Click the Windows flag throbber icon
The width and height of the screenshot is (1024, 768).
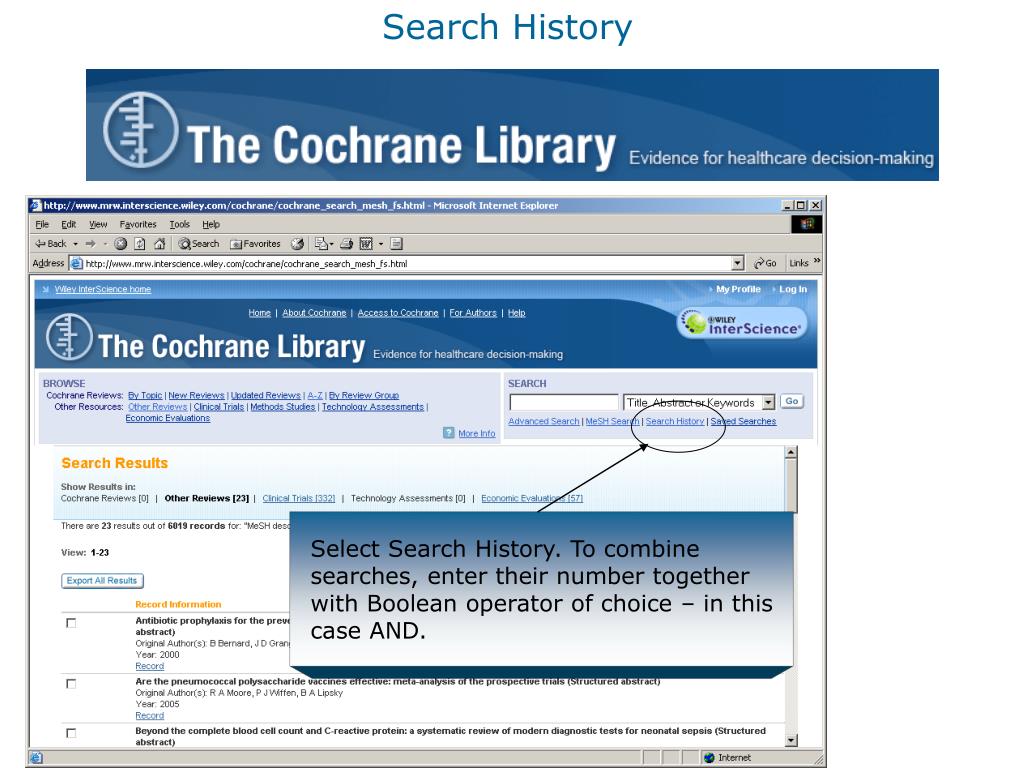point(807,224)
